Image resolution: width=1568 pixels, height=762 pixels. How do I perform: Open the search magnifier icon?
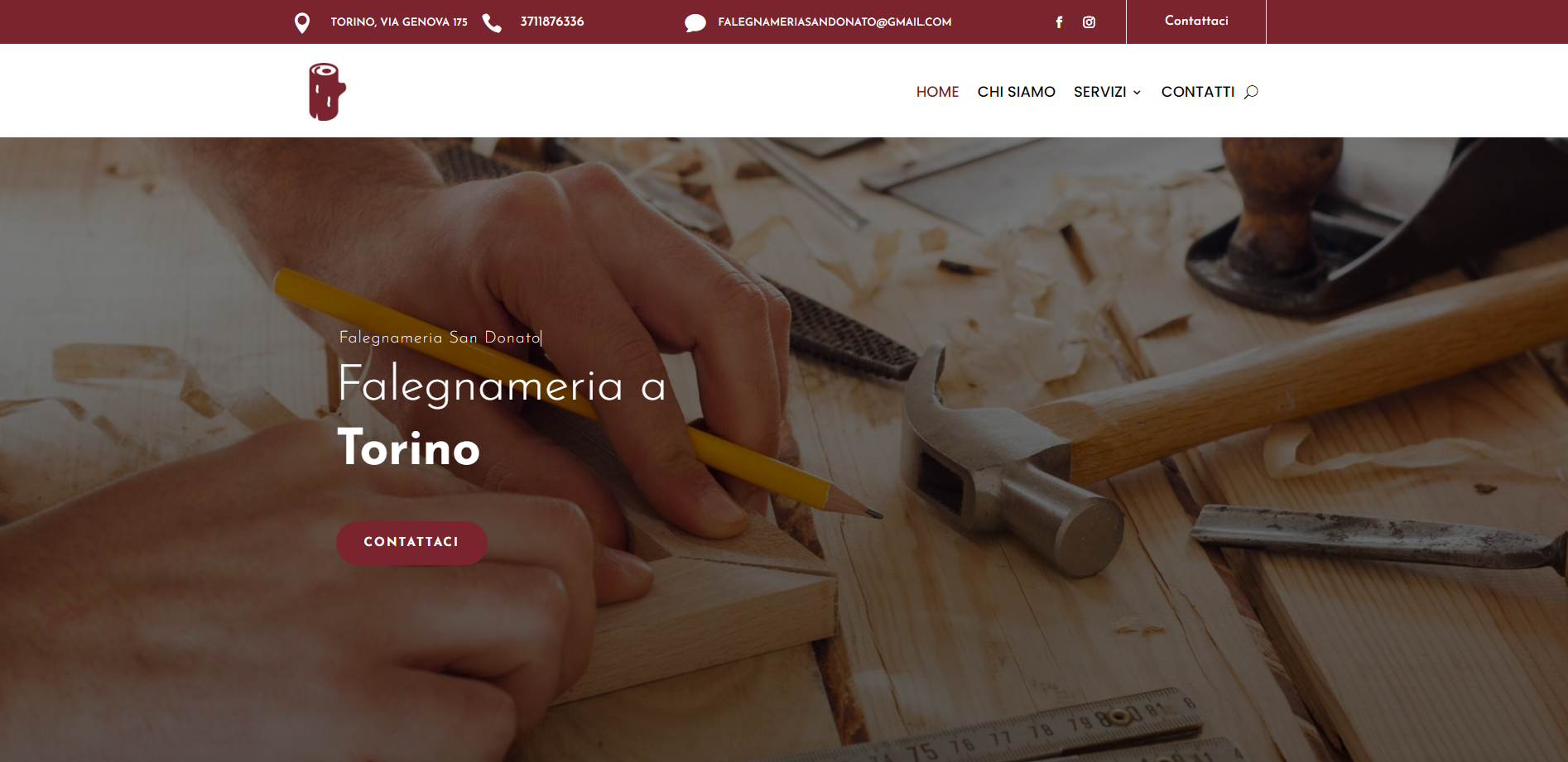[1251, 92]
